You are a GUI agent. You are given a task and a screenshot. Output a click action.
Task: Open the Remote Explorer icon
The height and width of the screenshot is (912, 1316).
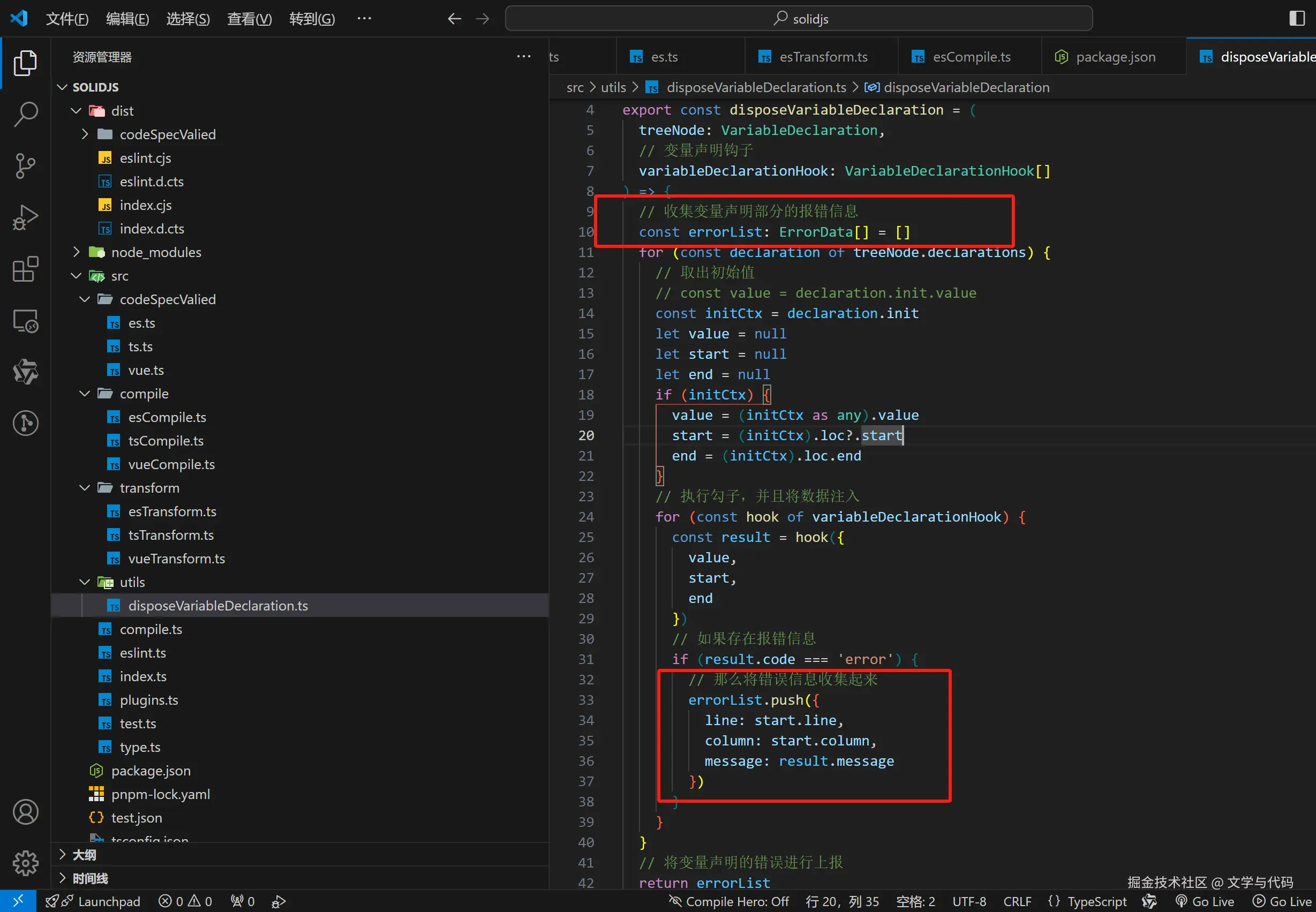25,321
